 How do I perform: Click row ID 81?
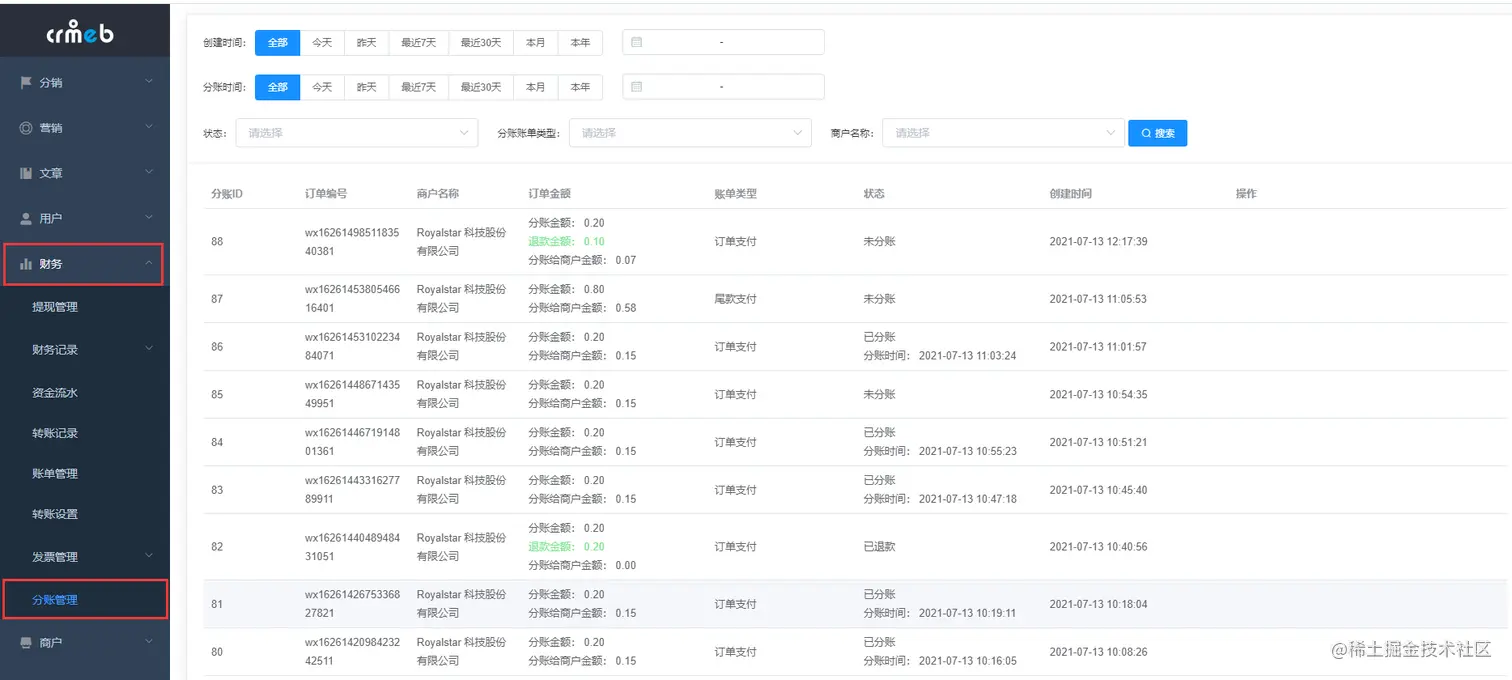click(217, 604)
